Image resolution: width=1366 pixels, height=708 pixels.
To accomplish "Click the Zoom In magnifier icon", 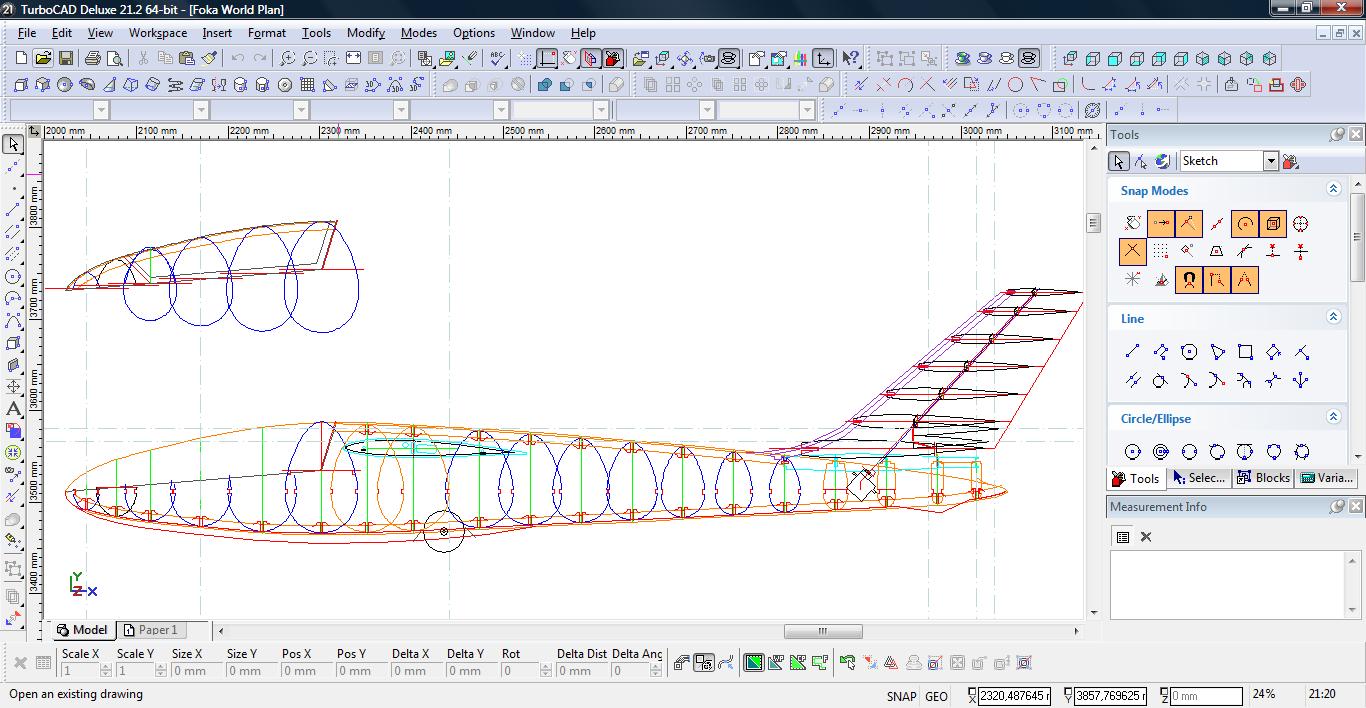I will 287,59.
